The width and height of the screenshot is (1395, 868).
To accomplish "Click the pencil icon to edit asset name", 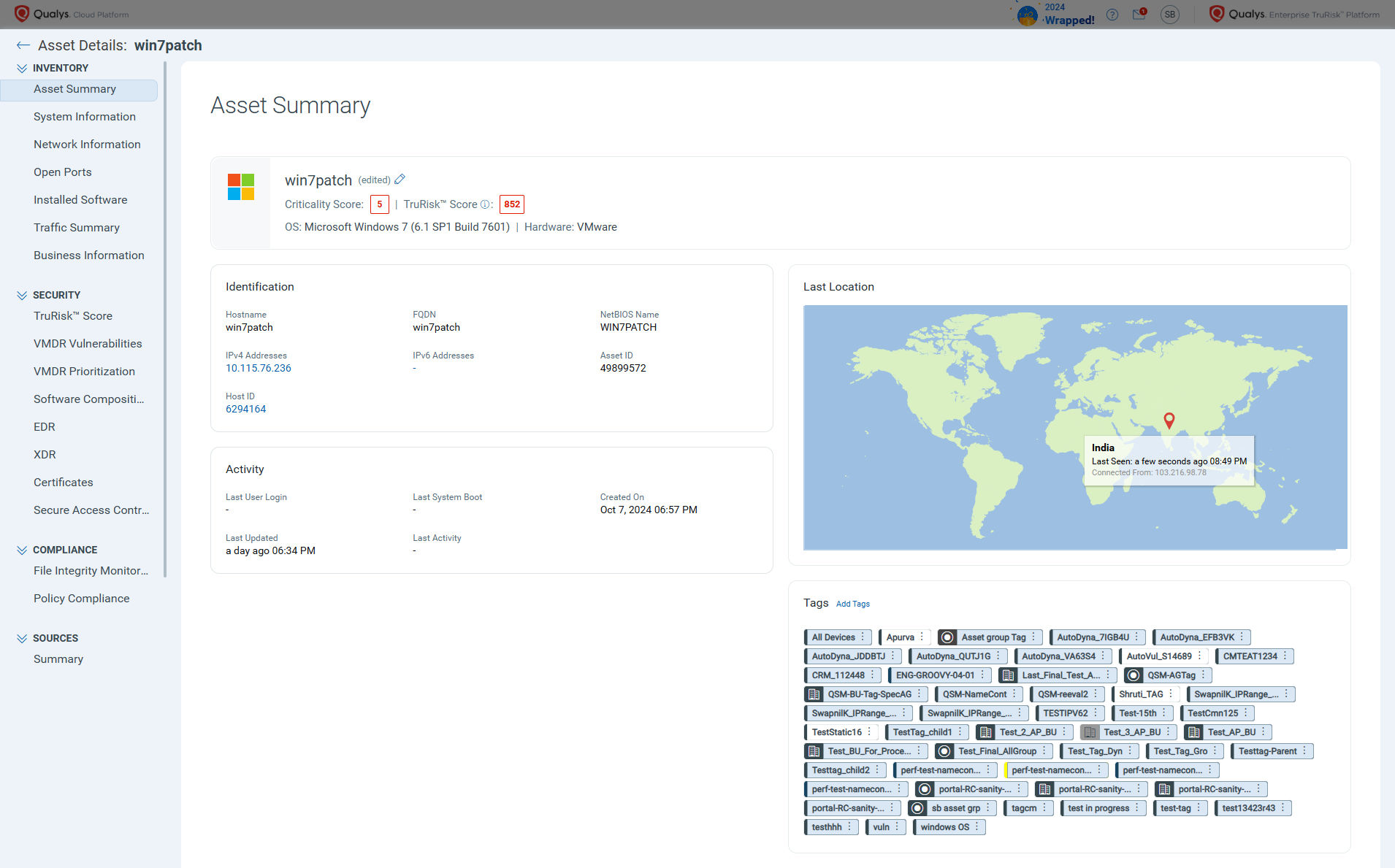I will pyautogui.click(x=400, y=180).
